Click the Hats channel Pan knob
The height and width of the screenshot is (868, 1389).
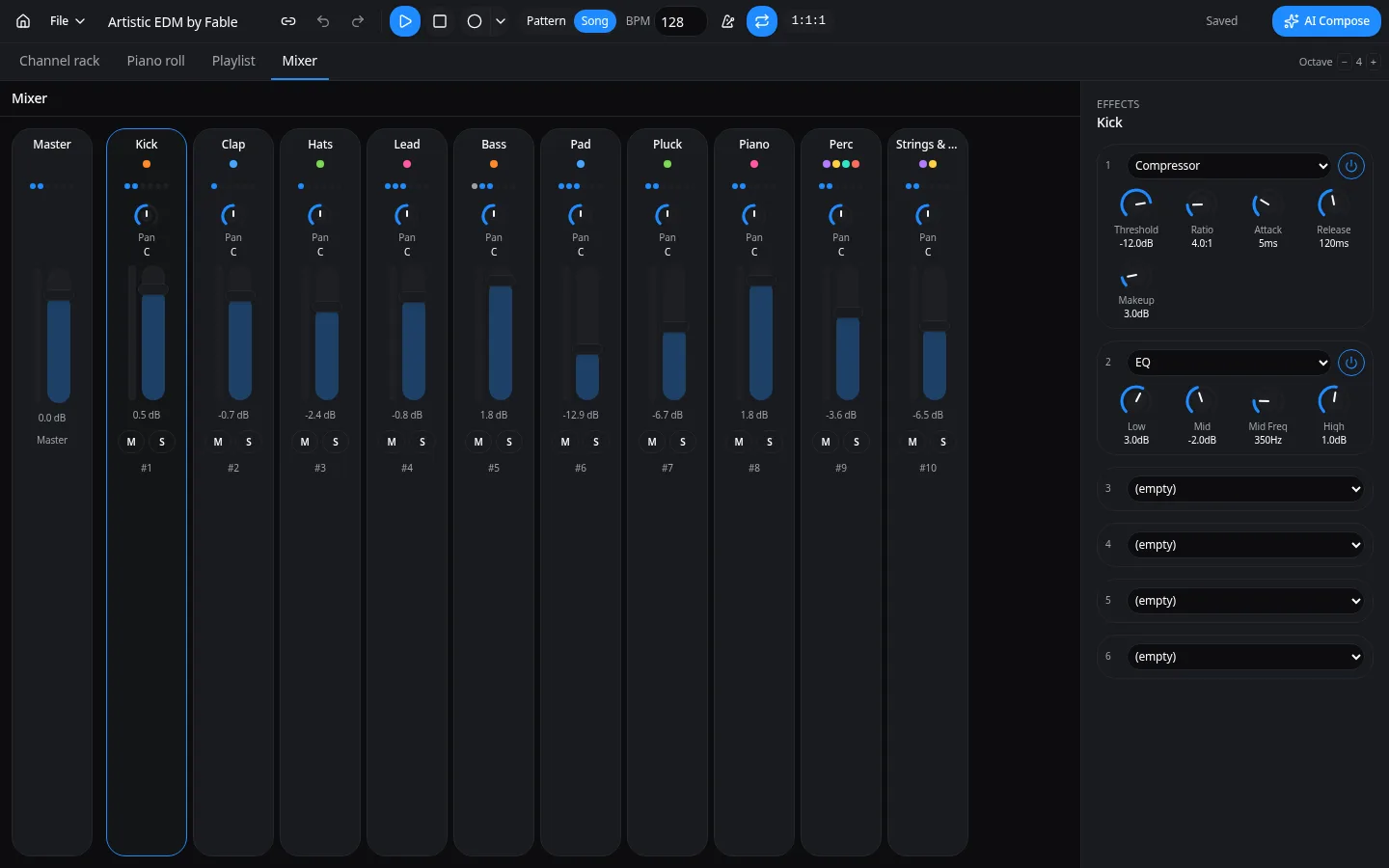pyautogui.click(x=320, y=214)
